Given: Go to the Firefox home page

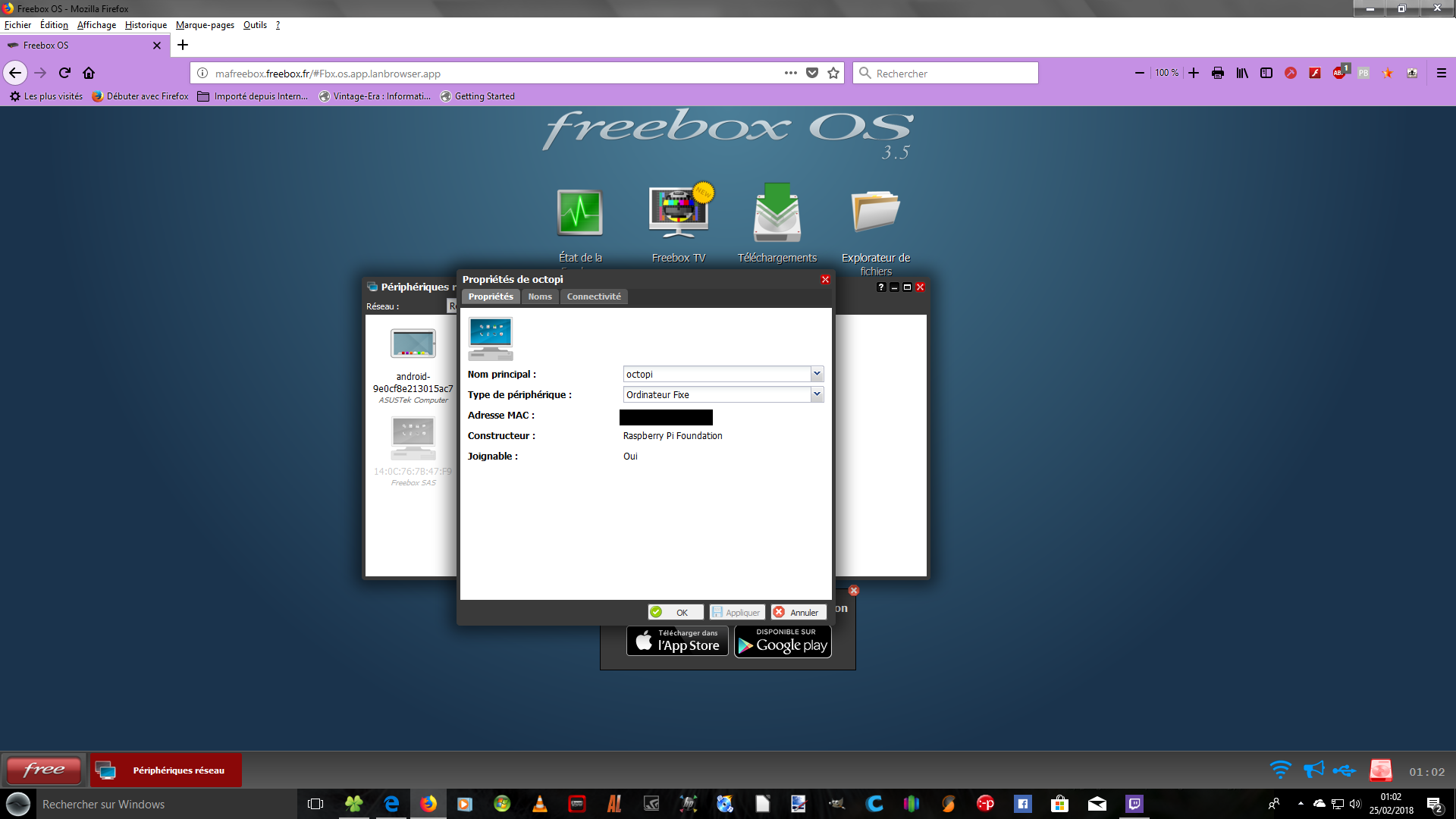Looking at the screenshot, I should [x=89, y=73].
